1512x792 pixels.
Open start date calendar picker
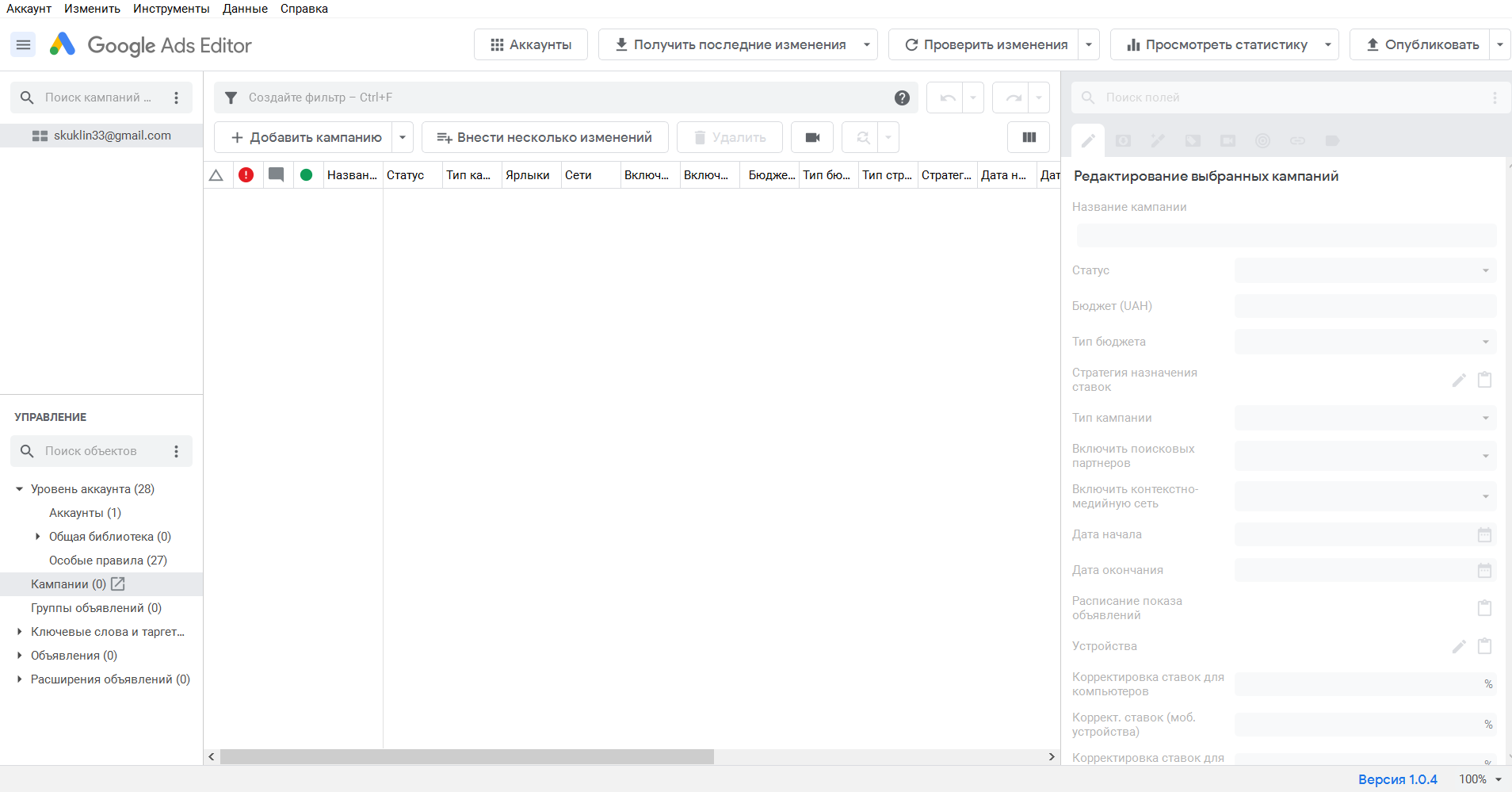point(1484,534)
